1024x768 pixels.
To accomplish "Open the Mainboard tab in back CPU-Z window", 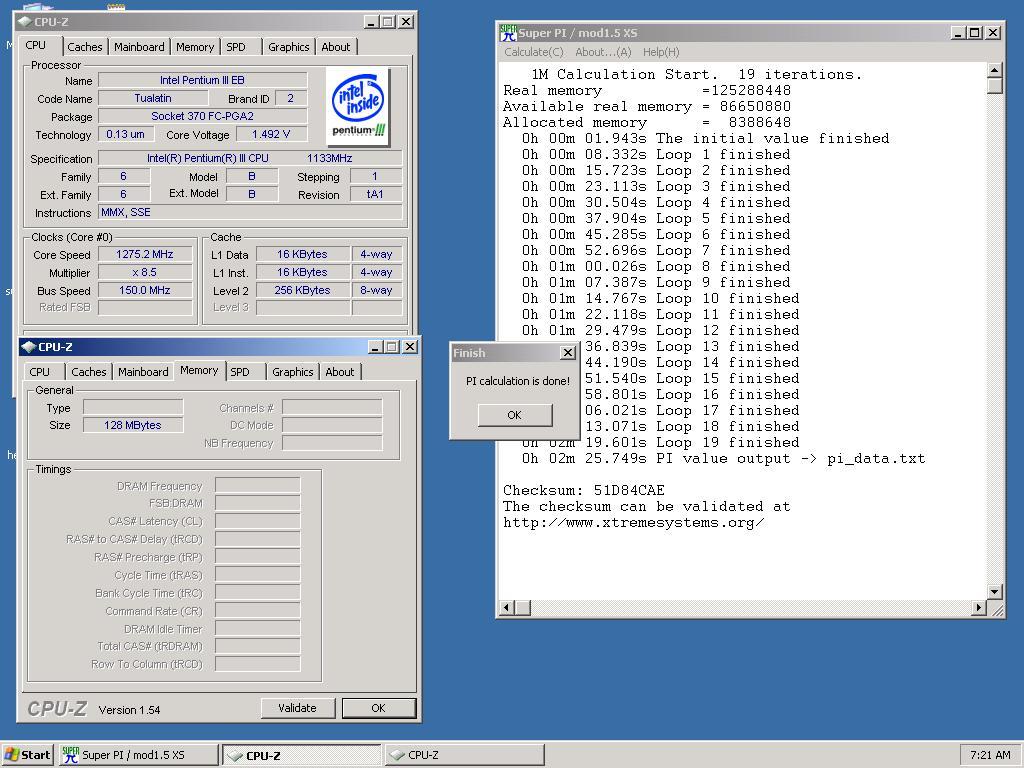I will [x=139, y=47].
